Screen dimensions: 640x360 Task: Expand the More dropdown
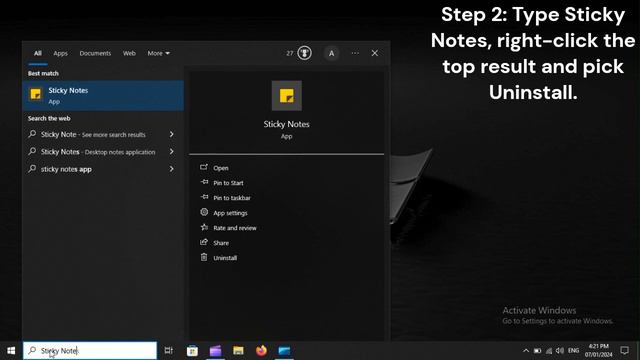point(158,53)
